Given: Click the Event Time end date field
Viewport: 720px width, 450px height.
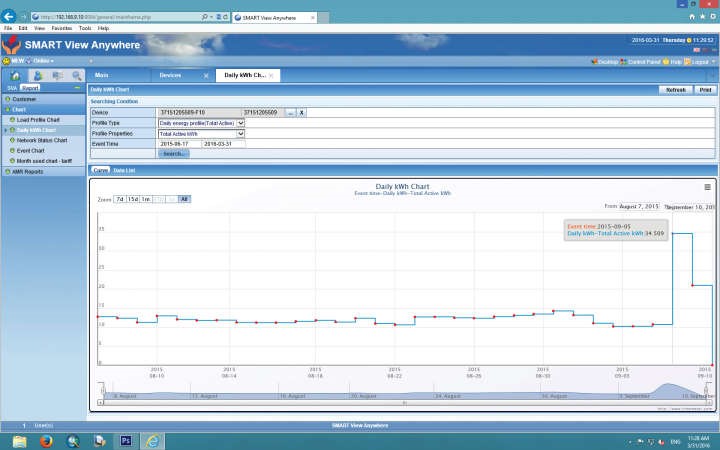Looking at the screenshot, I should [x=224, y=144].
